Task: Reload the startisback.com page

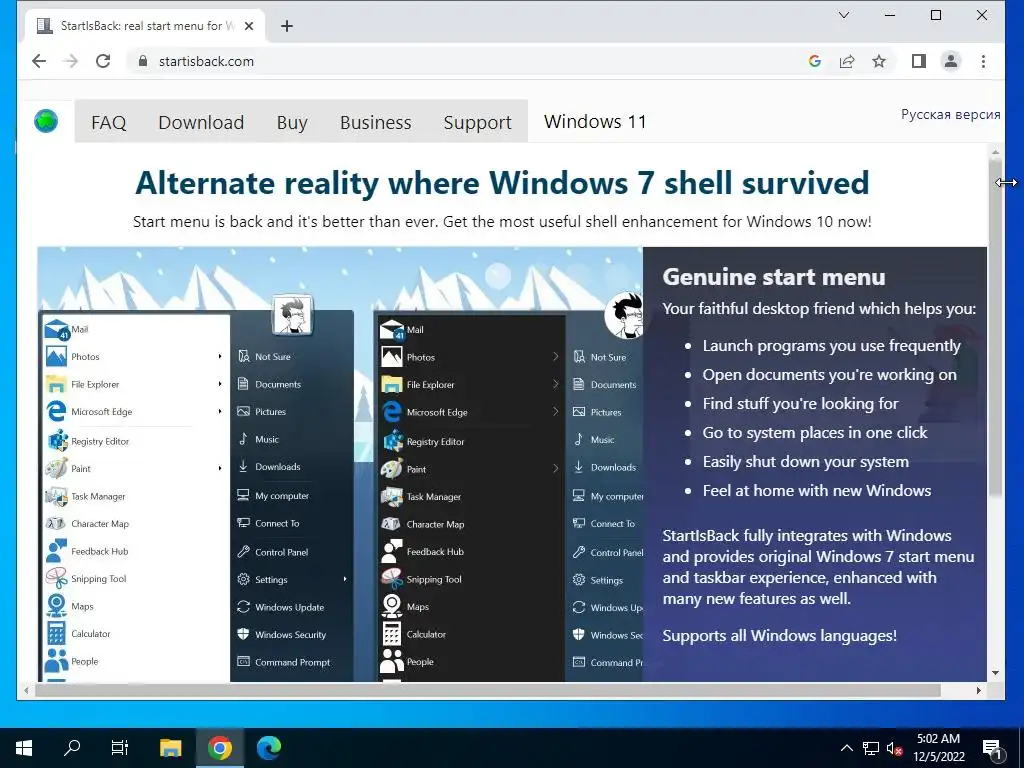Action: (103, 61)
